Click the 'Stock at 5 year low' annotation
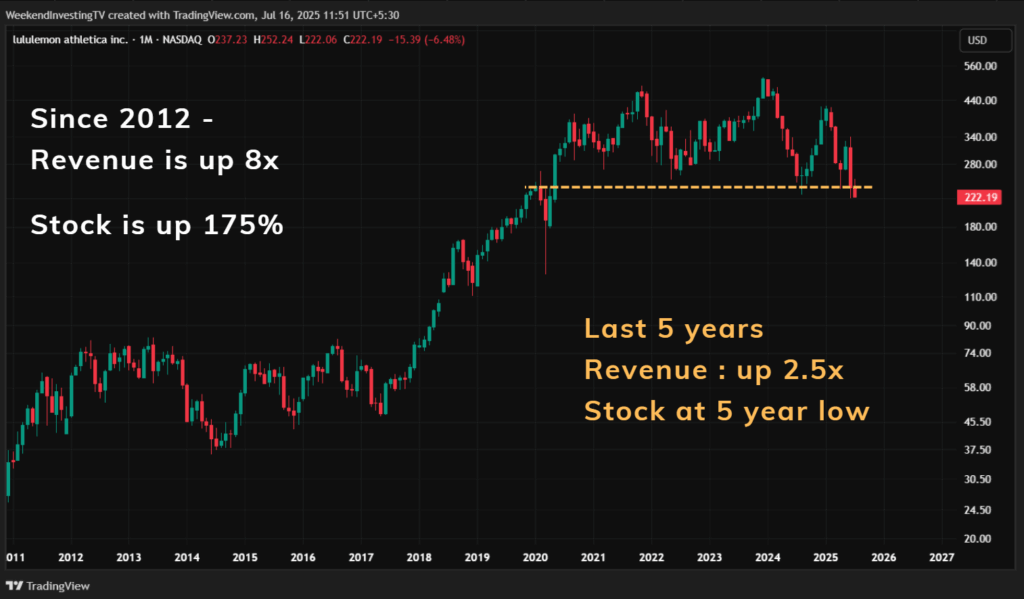The height and width of the screenshot is (599, 1024). pyautogui.click(x=727, y=412)
